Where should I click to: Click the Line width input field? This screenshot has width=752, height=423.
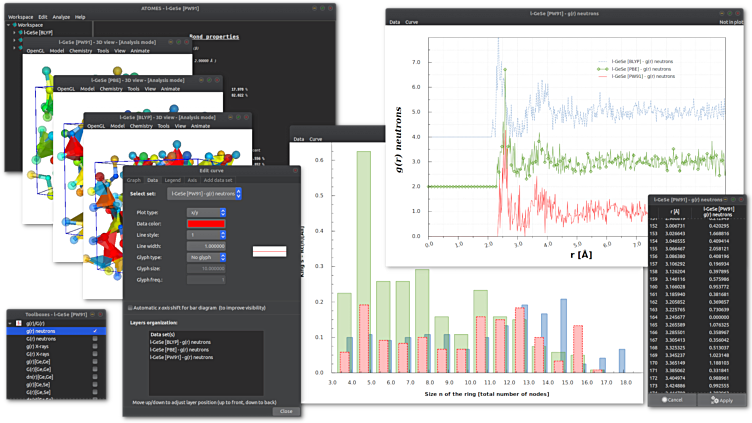(x=206, y=246)
